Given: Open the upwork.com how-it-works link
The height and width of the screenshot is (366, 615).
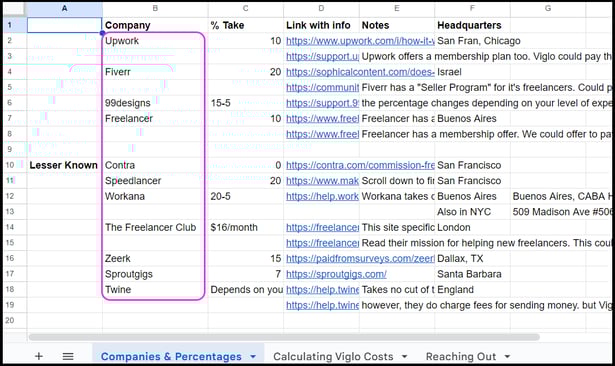Looking at the screenshot, I should [x=360, y=41].
